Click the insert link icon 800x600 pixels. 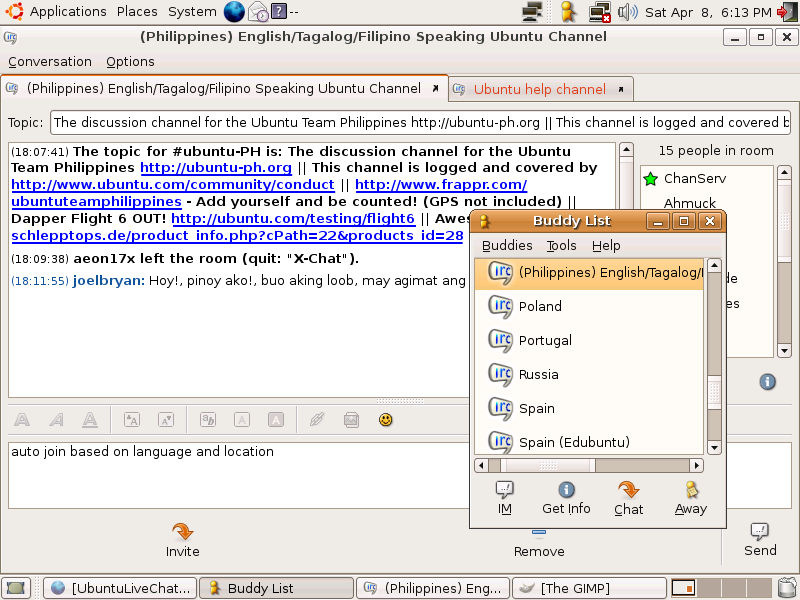[317, 420]
